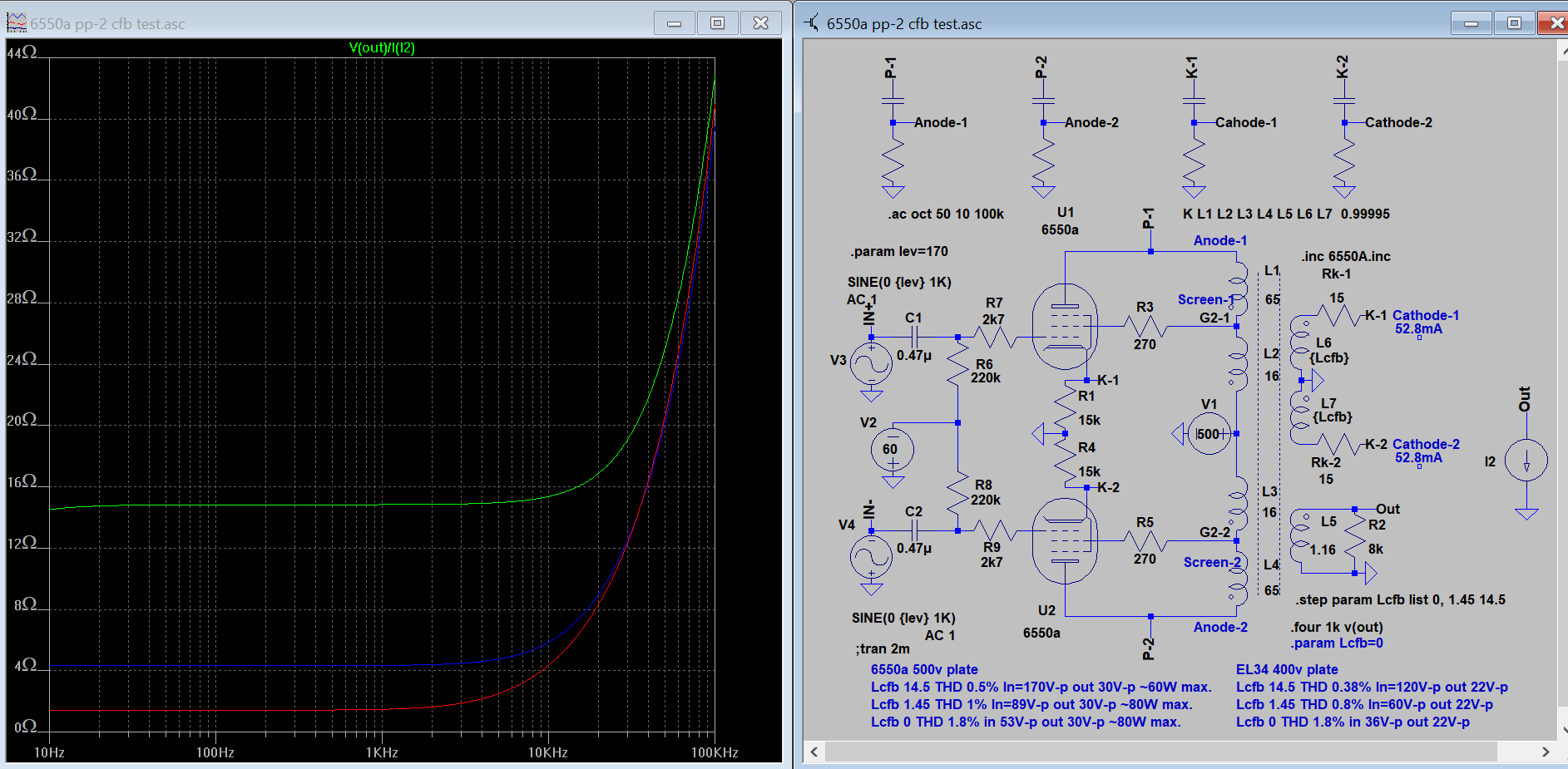Maximize the schematic window
The image size is (1568, 769).
coord(1514,23)
